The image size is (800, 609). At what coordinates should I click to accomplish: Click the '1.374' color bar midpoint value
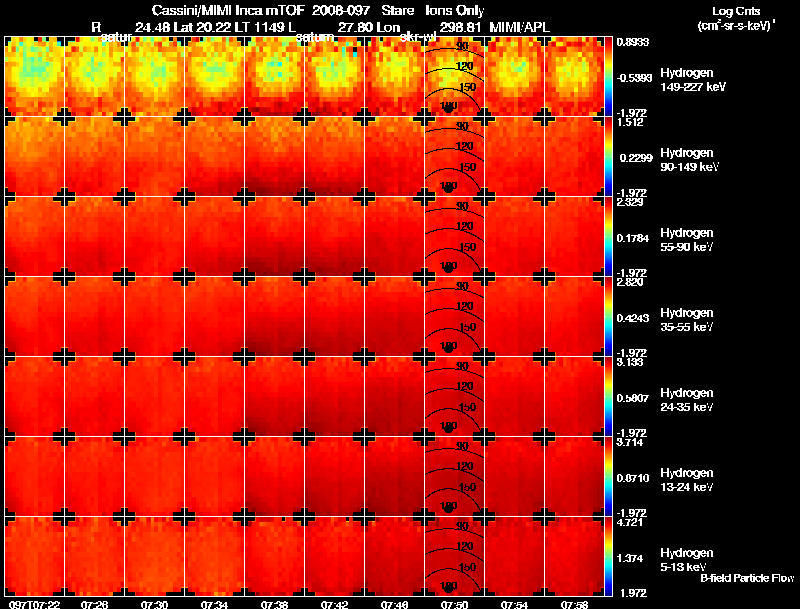[x=630, y=559]
